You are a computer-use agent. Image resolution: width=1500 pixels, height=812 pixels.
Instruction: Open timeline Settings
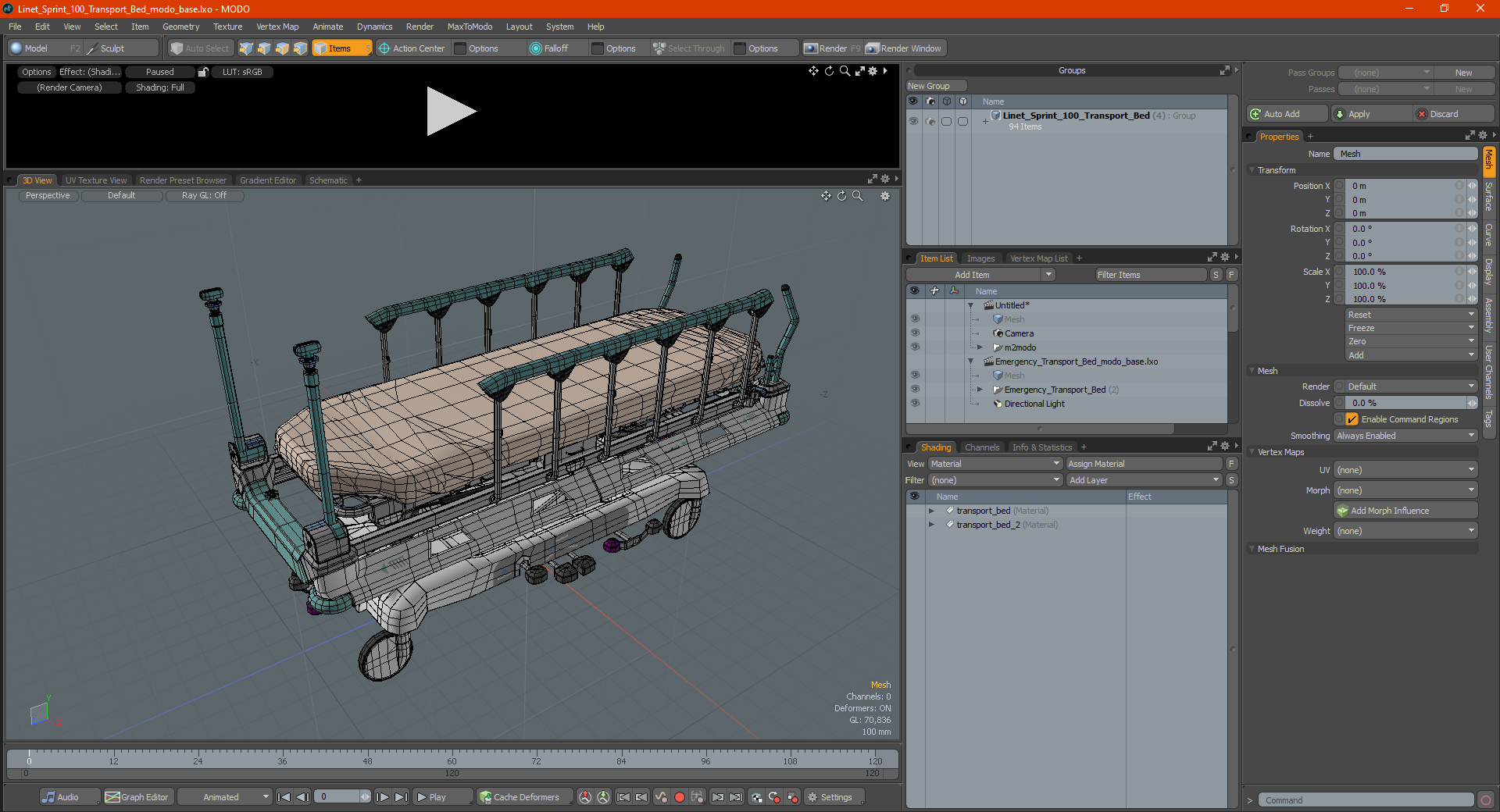[x=834, y=797]
